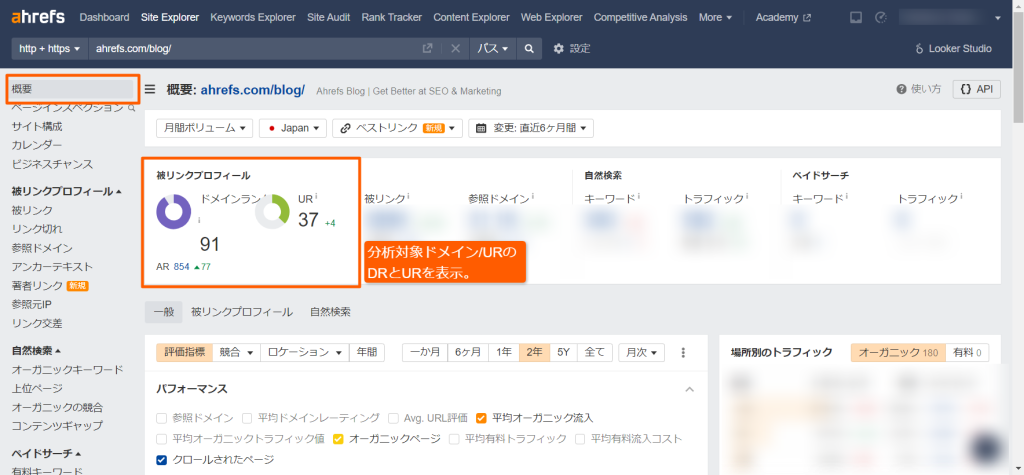Uncheck オーガニックページ checkbox
This screenshot has height=475, width=1024.
338,438
